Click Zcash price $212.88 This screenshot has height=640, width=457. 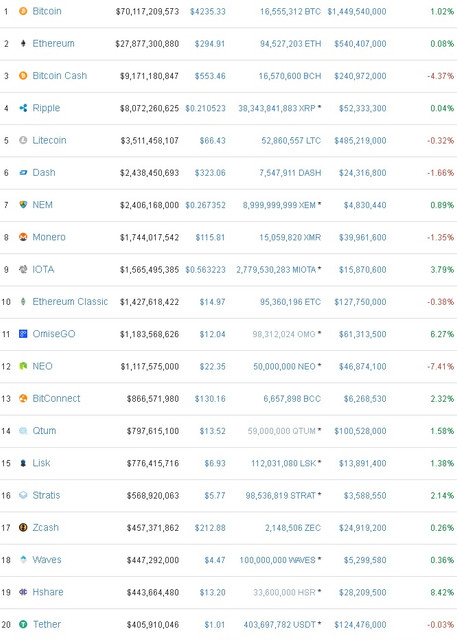click(x=210, y=528)
